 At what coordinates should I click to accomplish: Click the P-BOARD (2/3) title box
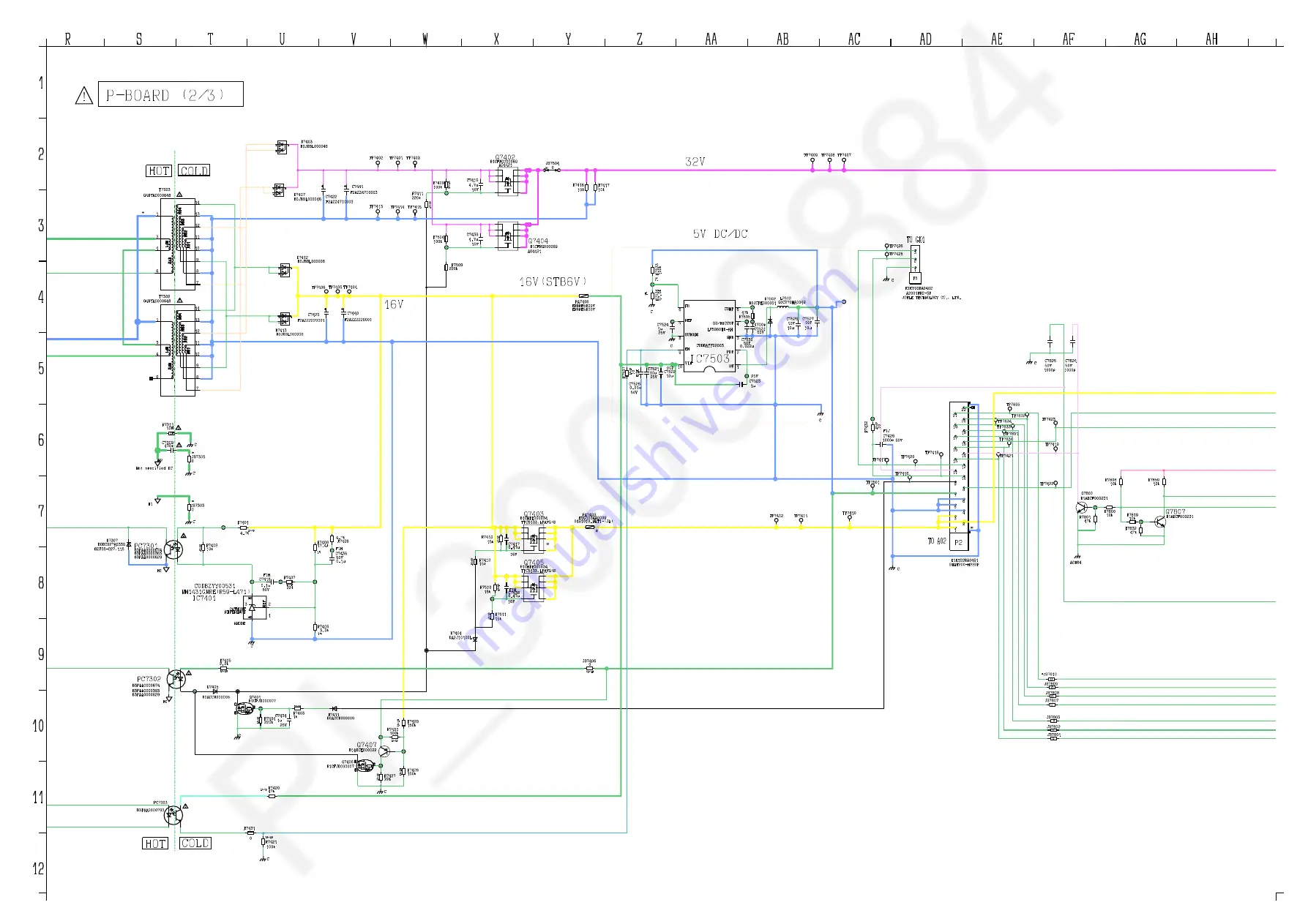171,94
